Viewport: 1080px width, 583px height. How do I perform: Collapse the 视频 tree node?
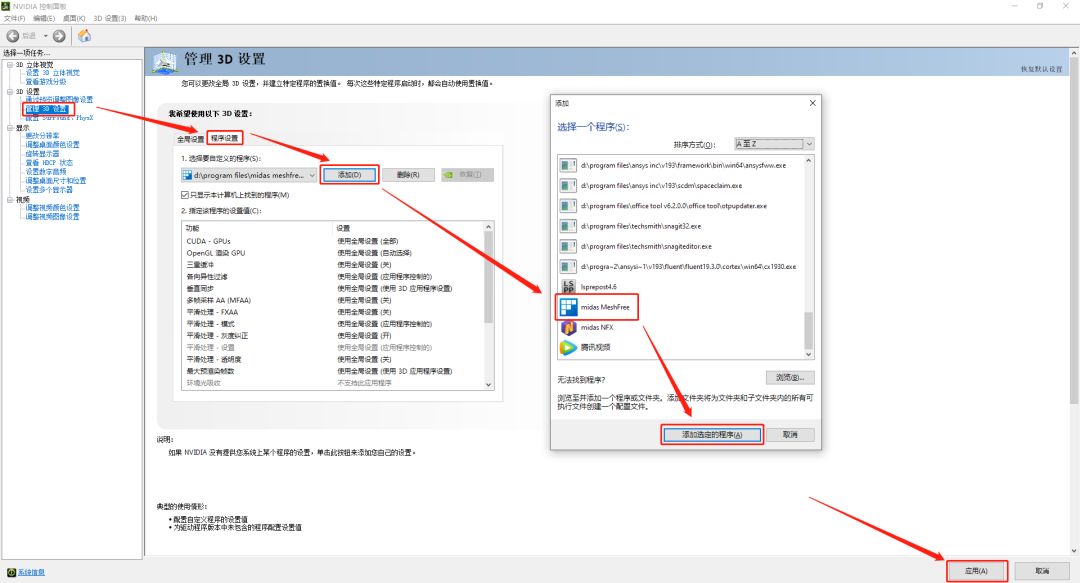point(10,200)
